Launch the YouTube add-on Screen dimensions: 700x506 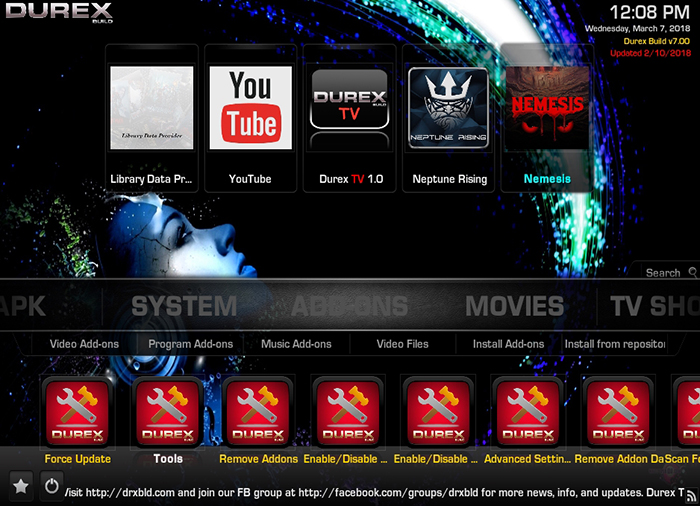pyautogui.click(x=250, y=118)
